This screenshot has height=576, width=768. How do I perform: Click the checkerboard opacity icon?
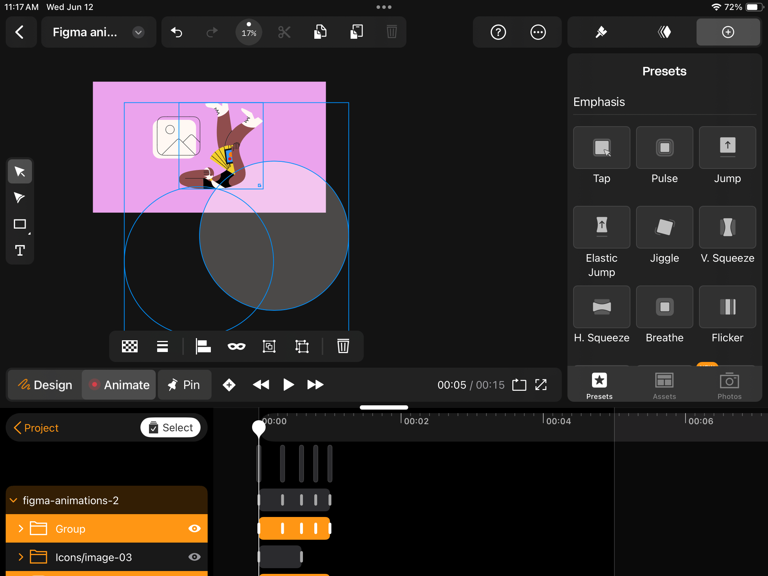[130, 346]
